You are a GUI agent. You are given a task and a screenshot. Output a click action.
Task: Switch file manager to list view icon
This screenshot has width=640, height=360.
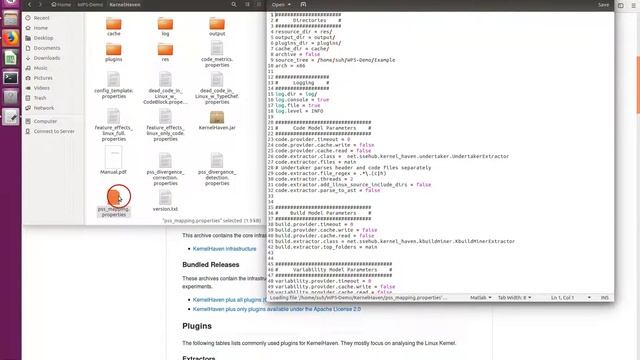[247, 4]
